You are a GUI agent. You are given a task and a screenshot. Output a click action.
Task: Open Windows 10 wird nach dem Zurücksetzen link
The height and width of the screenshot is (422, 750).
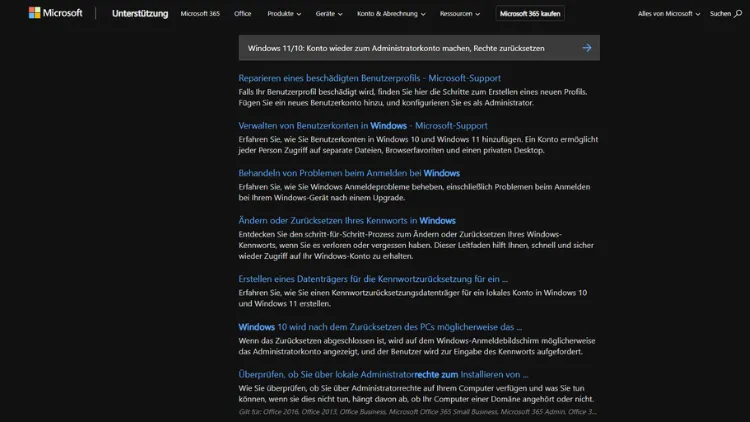coord(380,327)
